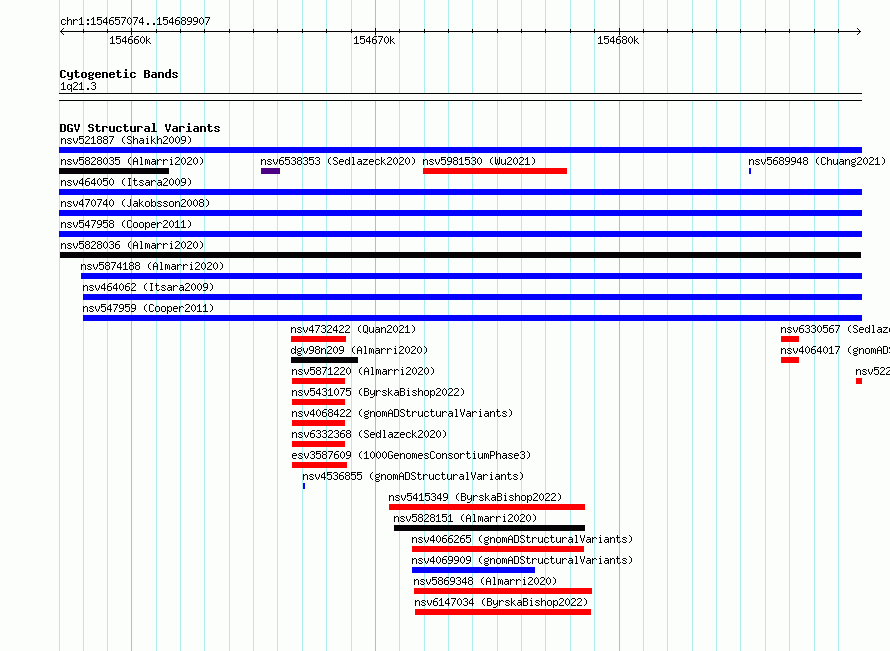
Task: Click the red bar under nsv4064017
Action: click(x=790, y=360)
